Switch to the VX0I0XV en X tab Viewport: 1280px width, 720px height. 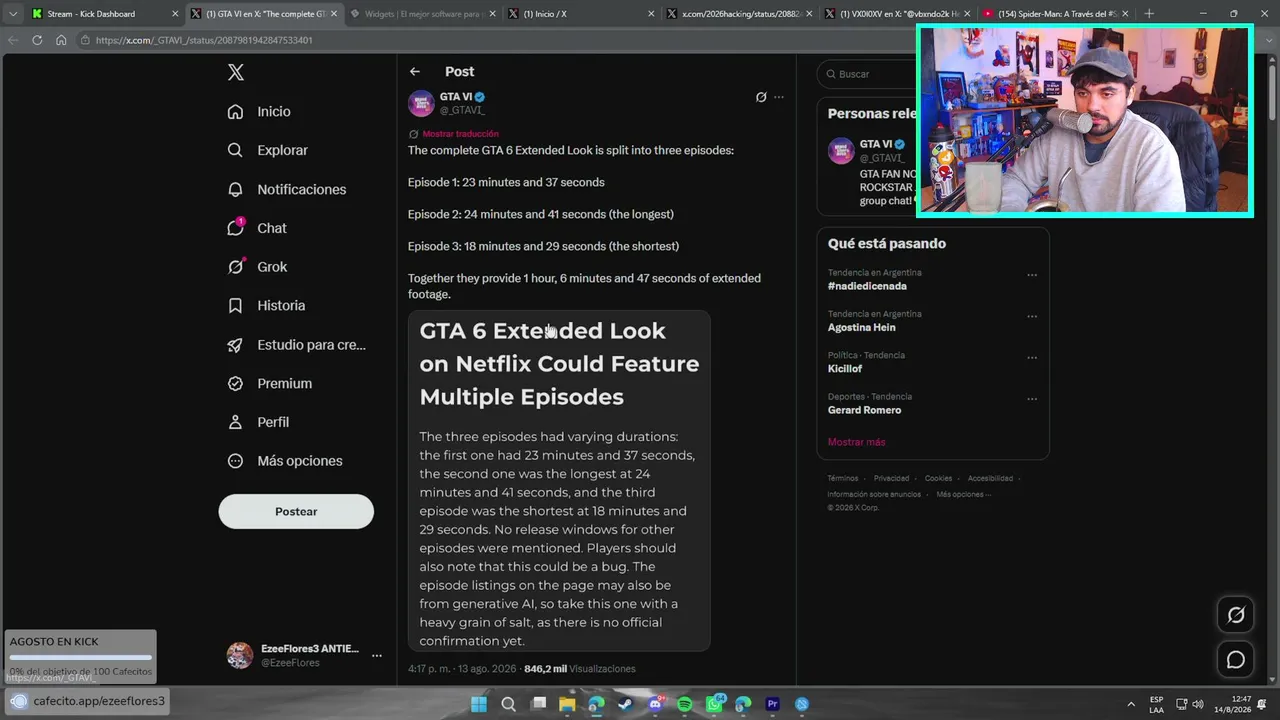pyautogui.click(x=896, y=14)
